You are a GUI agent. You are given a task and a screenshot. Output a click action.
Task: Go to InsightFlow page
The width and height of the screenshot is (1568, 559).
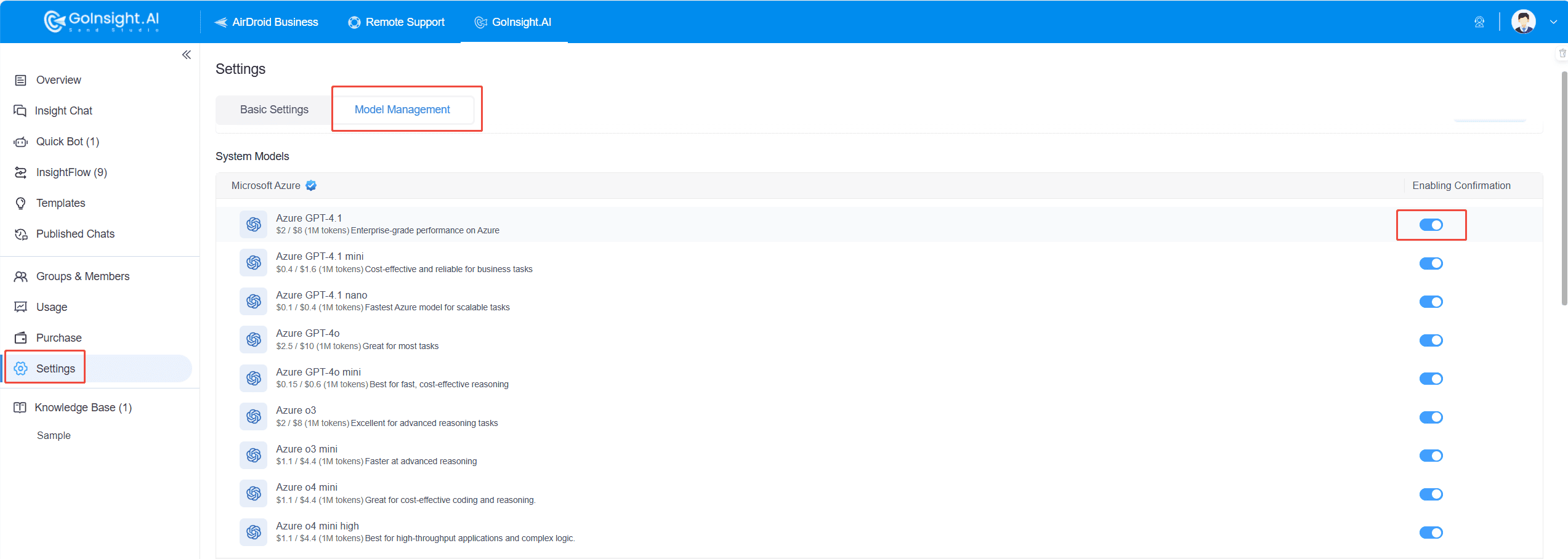pyautogui.click(x=71, y=172)
